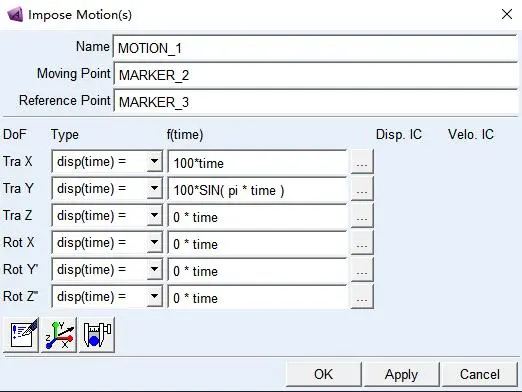Open function builder for Rot X
Viewport: 522px width, 392px height.
click(362, 243)
